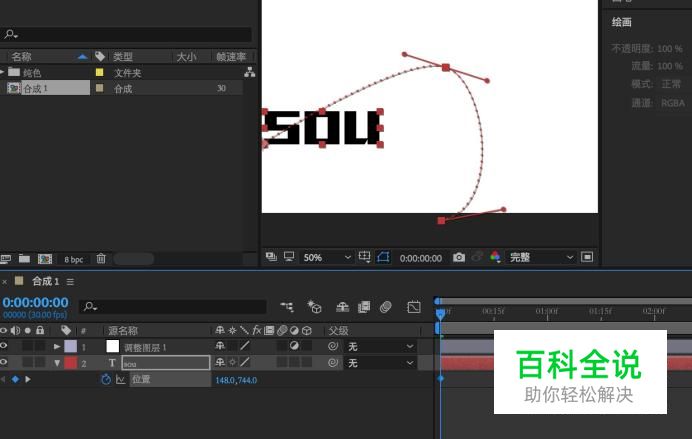Click the interpret footage icon in Project panel
Screen dimensions: 692x439
6,259
